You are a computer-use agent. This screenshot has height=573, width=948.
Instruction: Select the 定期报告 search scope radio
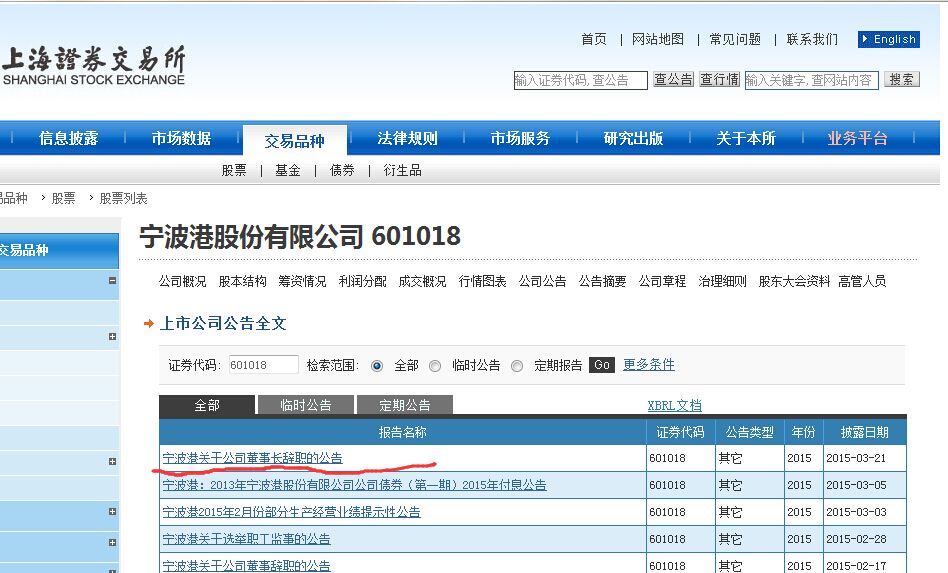tap(517, 366)
